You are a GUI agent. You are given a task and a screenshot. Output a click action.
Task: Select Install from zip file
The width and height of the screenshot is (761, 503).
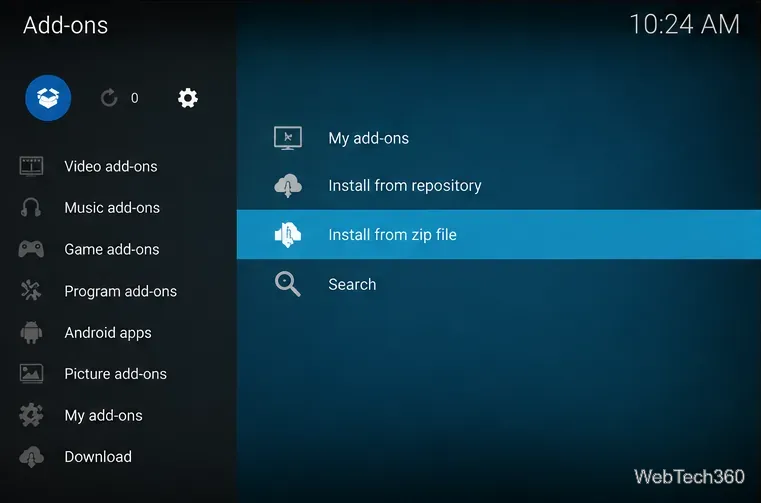click(499, 235)
